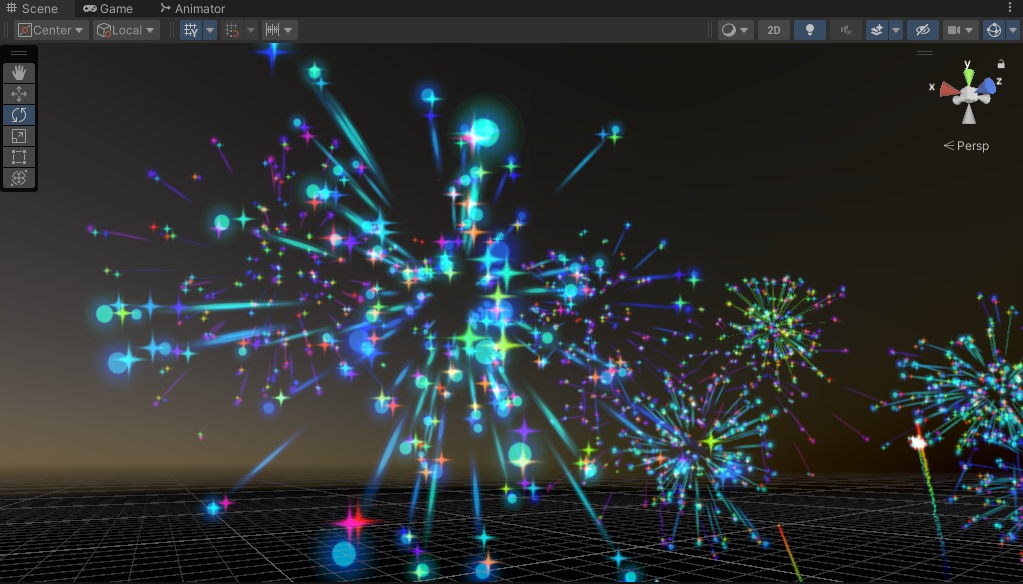The height and width of the screenshot is (584, 1023).
Task: Click the orientation gizmo overlay drag handle
Action: (x=924, y=53)
